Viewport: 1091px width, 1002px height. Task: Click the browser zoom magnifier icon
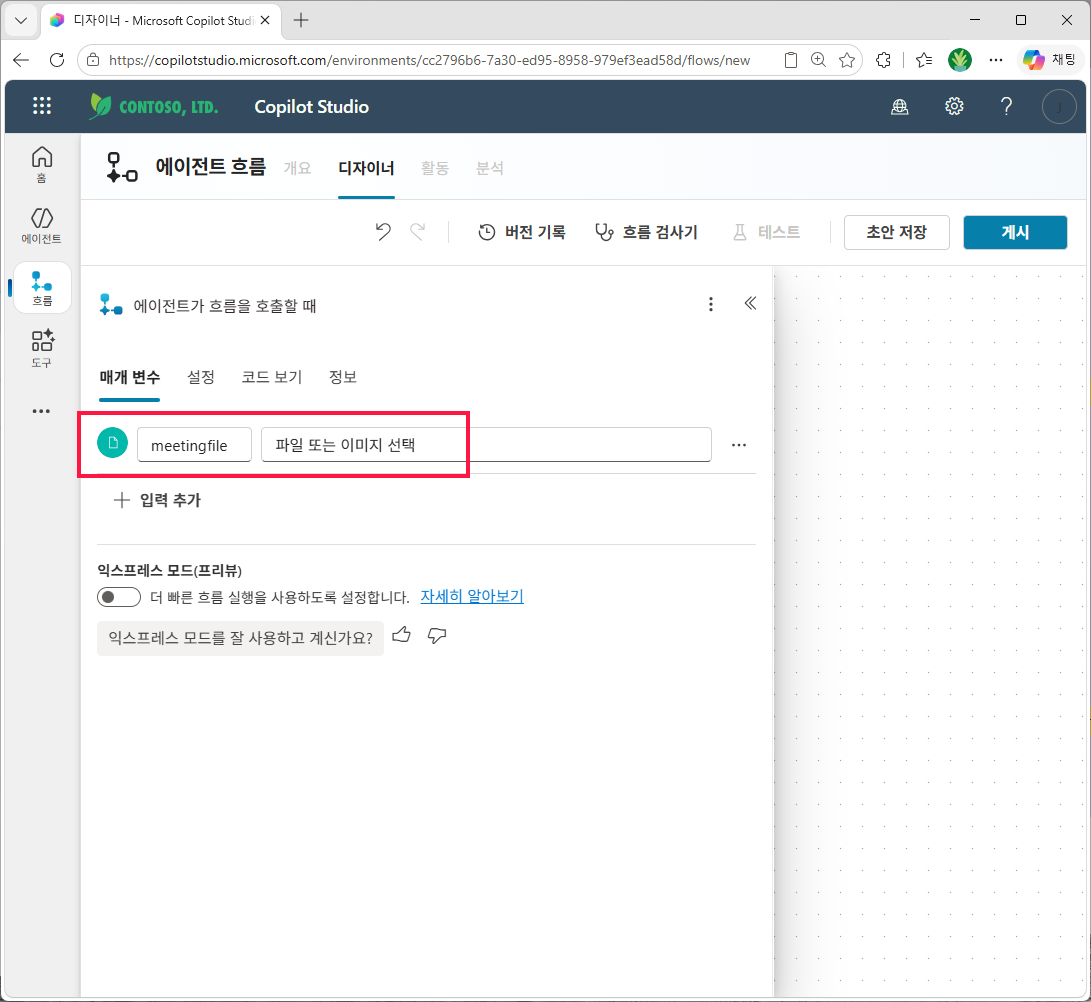(x=818, y=60)
